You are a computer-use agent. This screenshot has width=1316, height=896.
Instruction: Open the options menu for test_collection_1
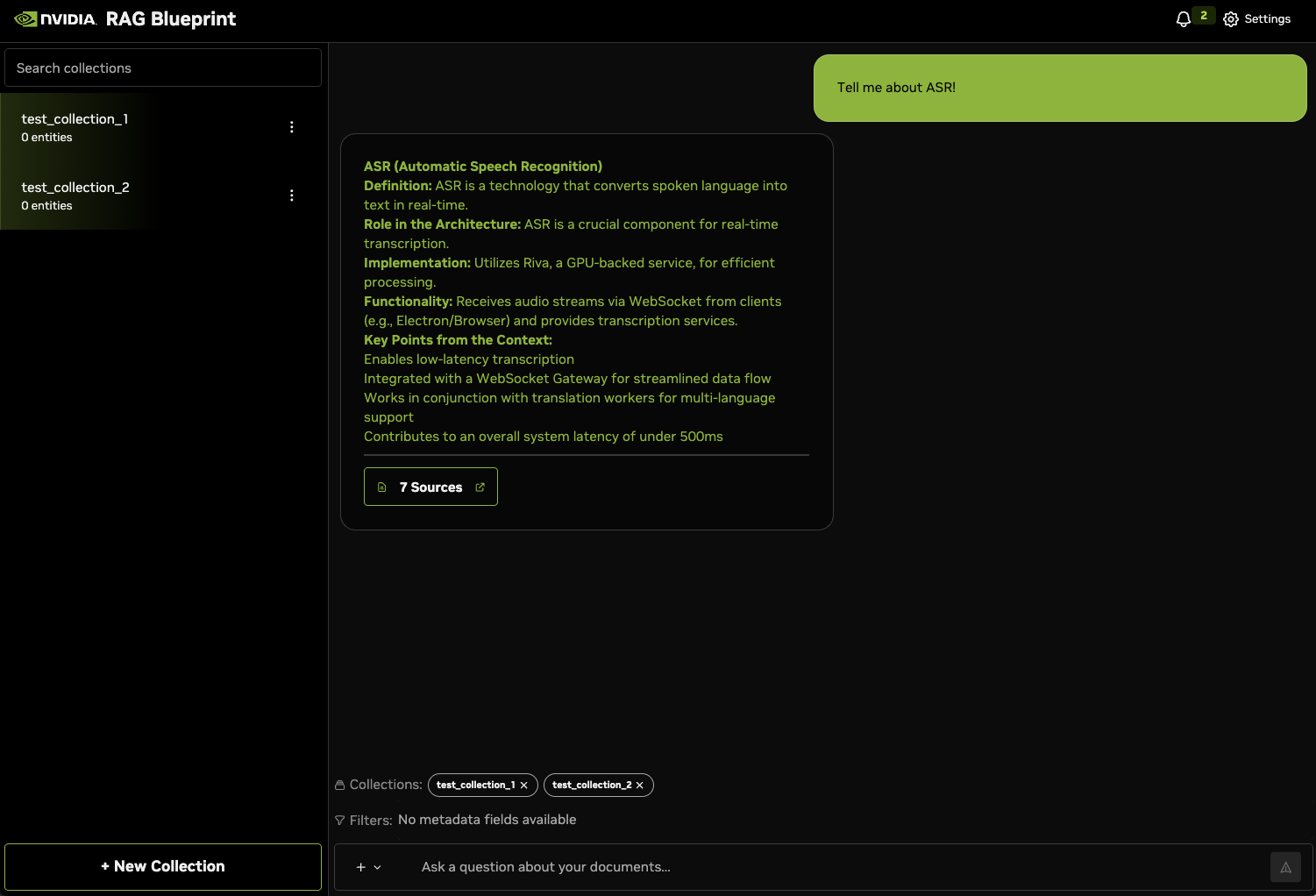[x=292, y=127]
